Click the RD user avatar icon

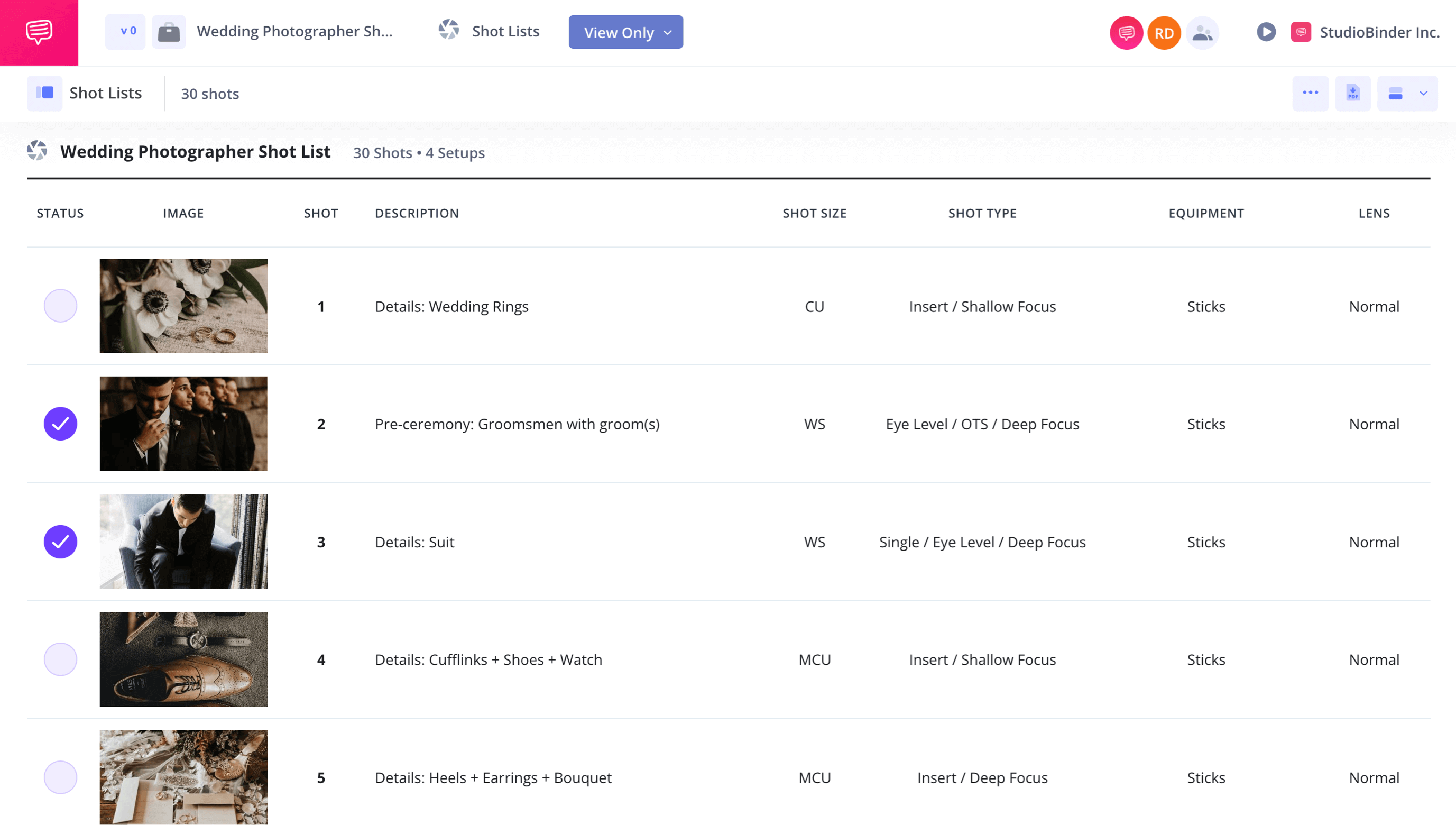[x=1163, y=32]
